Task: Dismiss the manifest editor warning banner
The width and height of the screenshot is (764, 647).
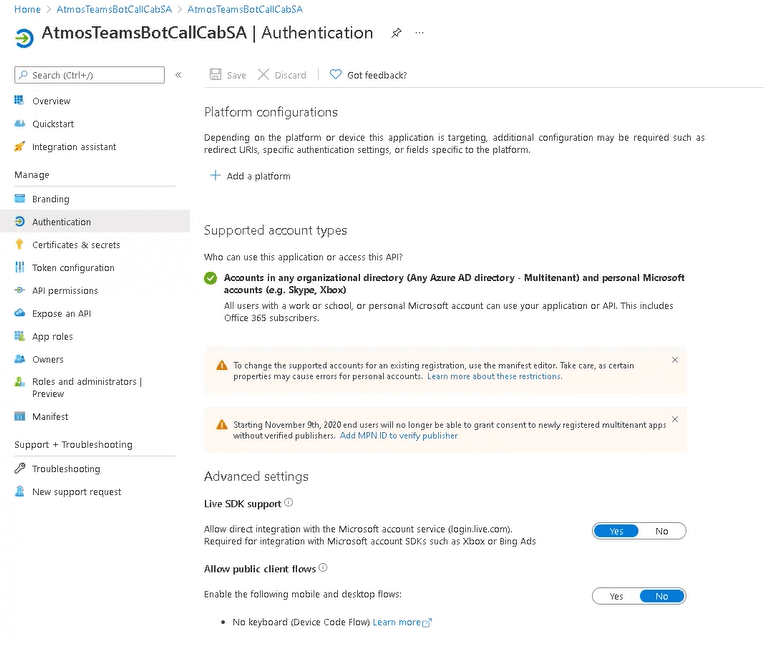Action: pos(675,360)
